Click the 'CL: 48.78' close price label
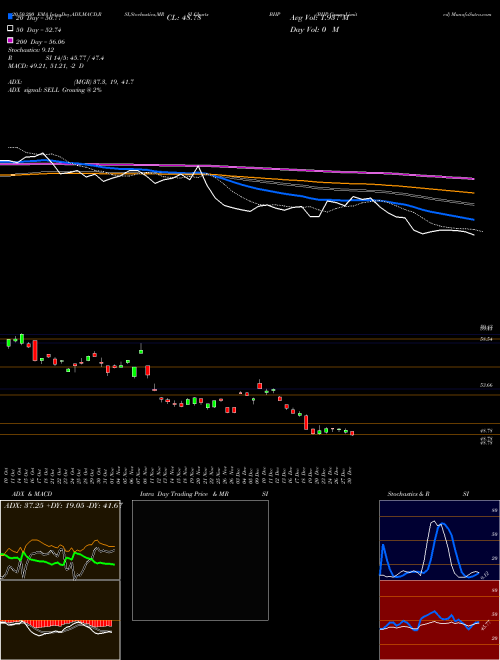 click(x=184, y=18)
